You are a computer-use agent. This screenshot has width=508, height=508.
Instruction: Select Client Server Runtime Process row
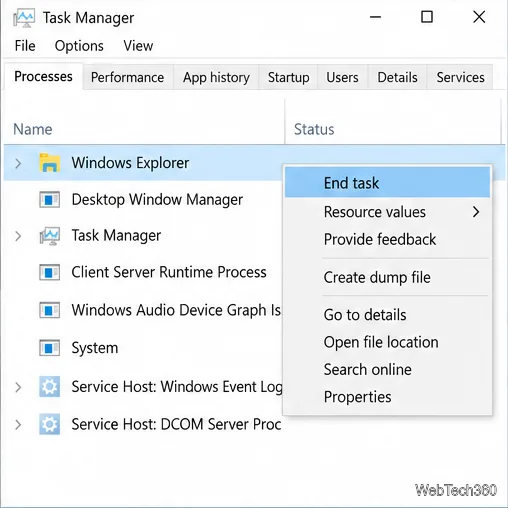pos(143,272)
